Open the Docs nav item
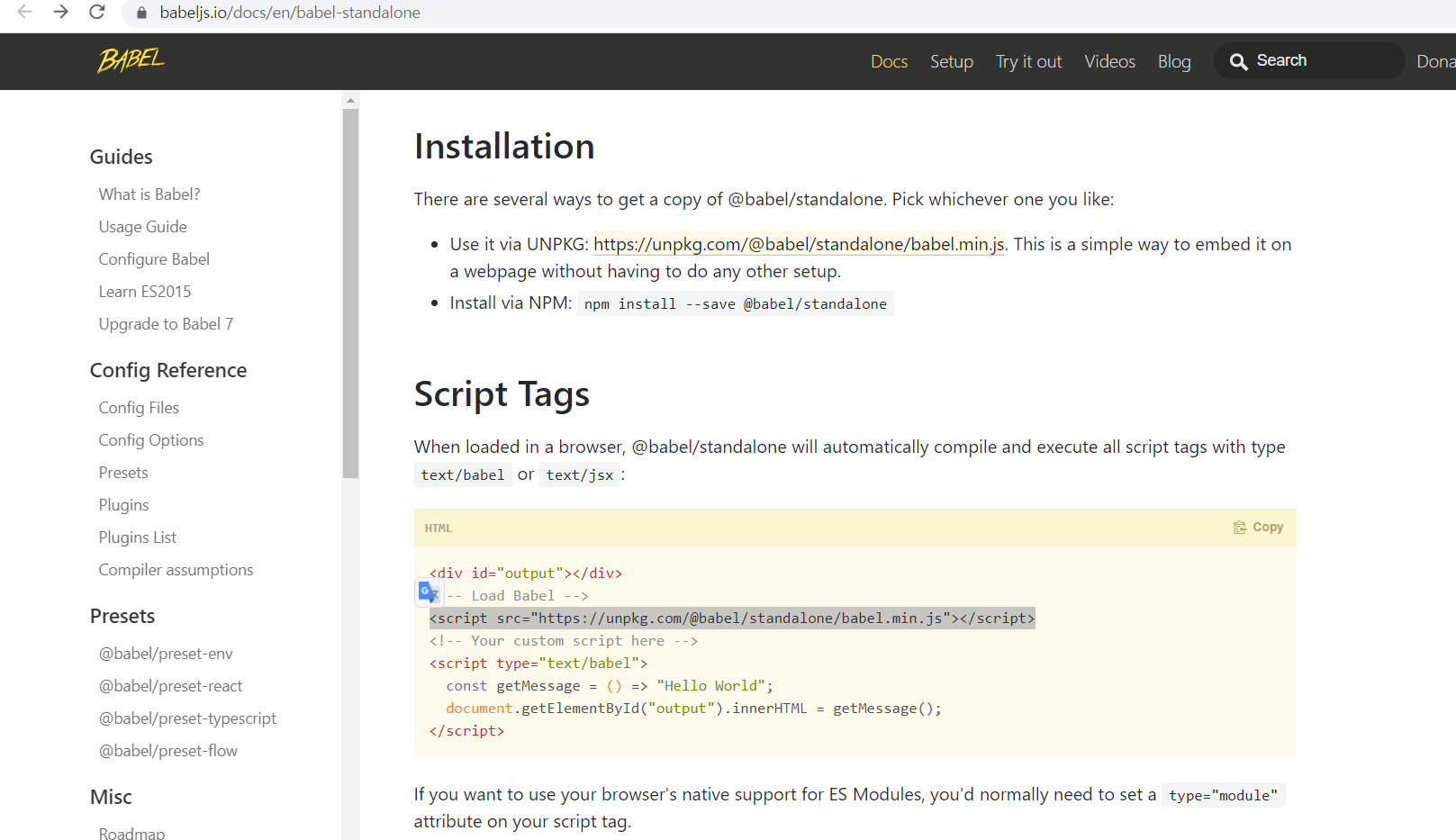Image resolution: width=1456 pixels, height=840 pixels. click(889, 61)
